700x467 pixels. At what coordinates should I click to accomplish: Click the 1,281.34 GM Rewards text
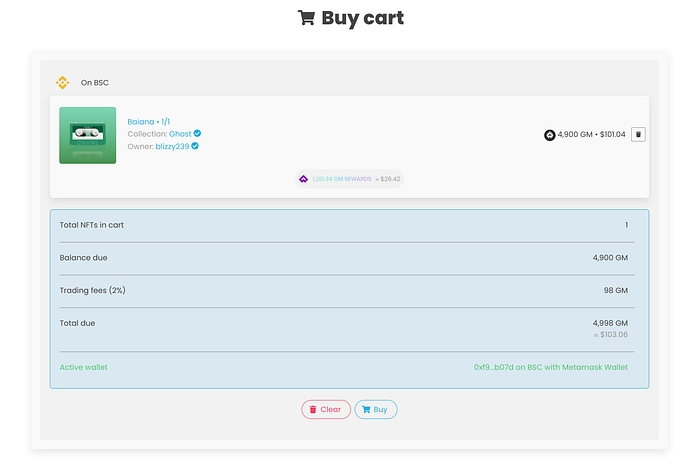341,179
